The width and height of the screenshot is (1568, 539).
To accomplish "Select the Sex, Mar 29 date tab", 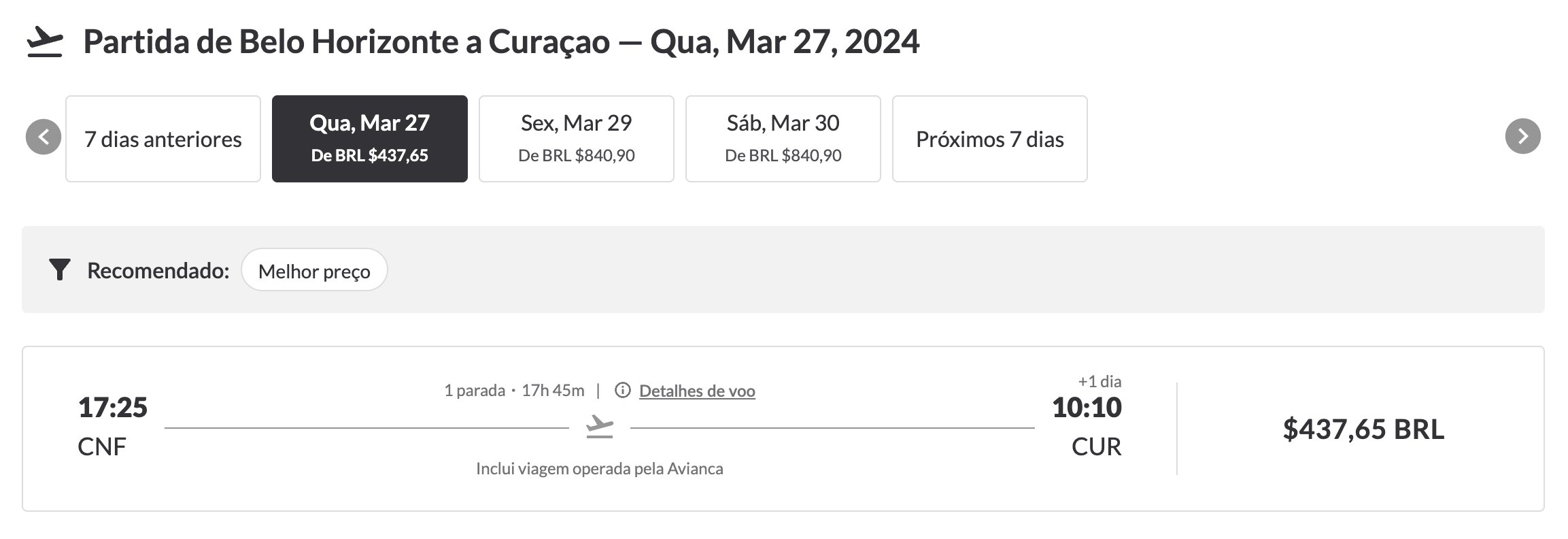I will pos(577,139).
